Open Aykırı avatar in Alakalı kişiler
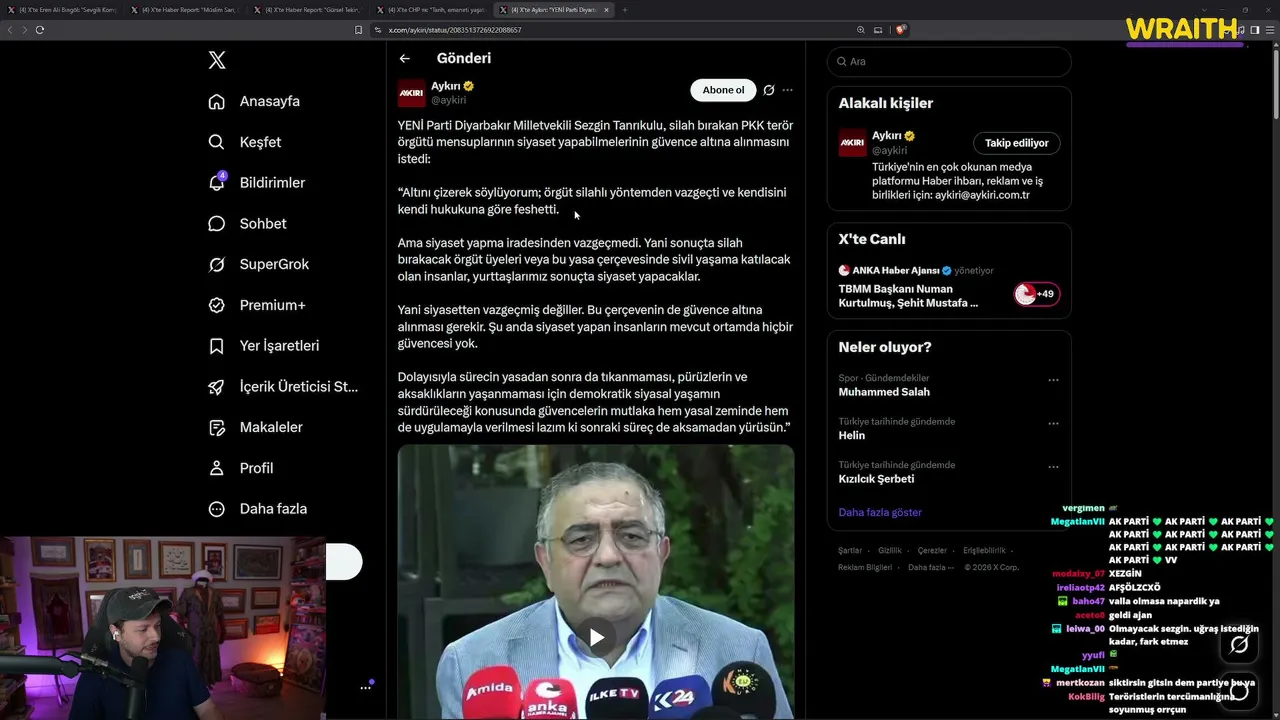The height and width of the screenshot is (720, 1280). coord(853,143)
